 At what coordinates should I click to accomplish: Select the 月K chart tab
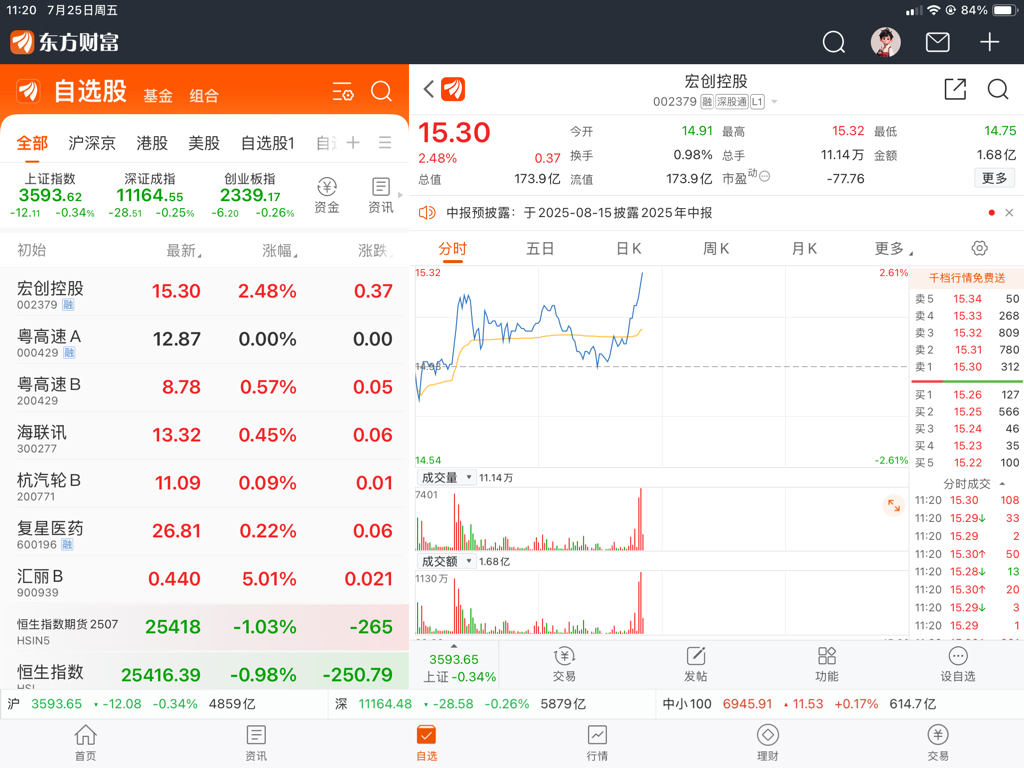click(804, 249)
